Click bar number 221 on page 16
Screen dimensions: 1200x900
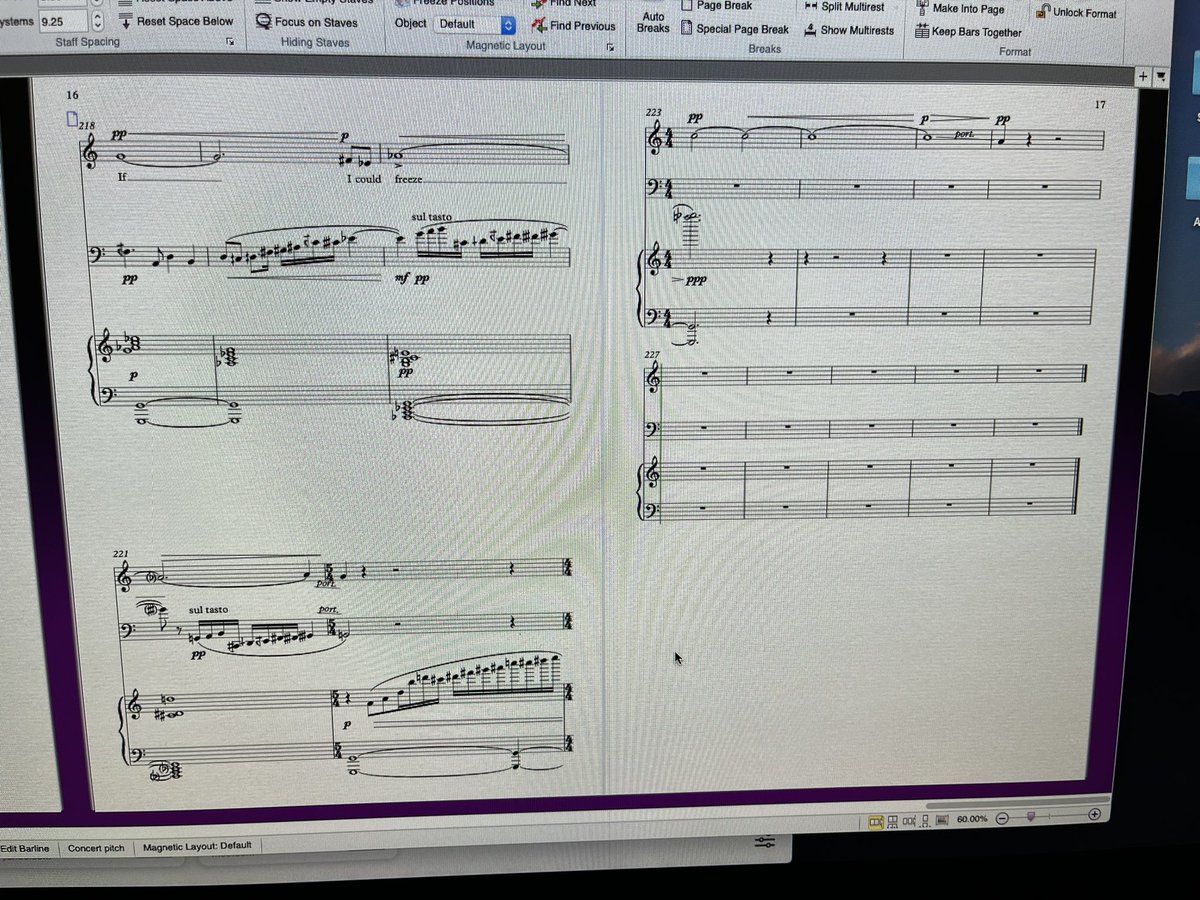pyautogui.click(x=122, y=553)
